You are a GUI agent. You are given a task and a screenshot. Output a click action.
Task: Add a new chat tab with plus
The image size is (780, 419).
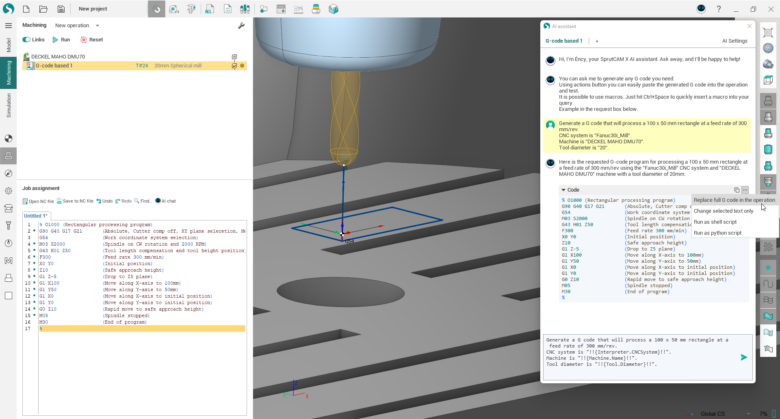click(x=596, y=41)
